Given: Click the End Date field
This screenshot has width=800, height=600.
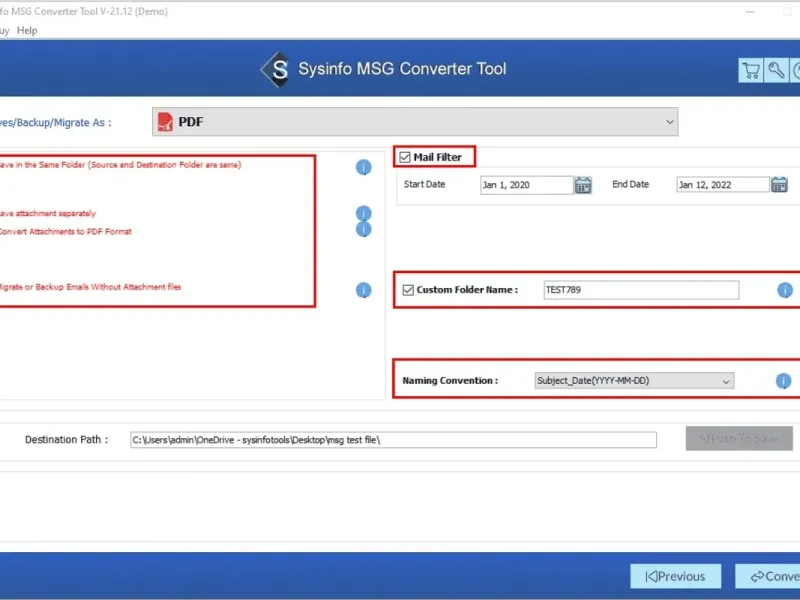Looking at the screenshot, I should [x=723, y=185].
